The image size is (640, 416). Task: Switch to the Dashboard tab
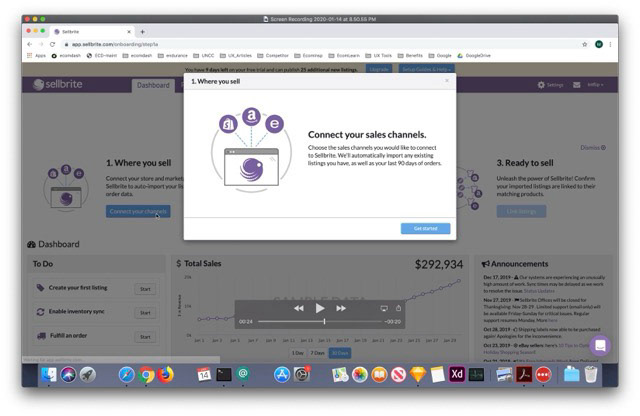153,85
